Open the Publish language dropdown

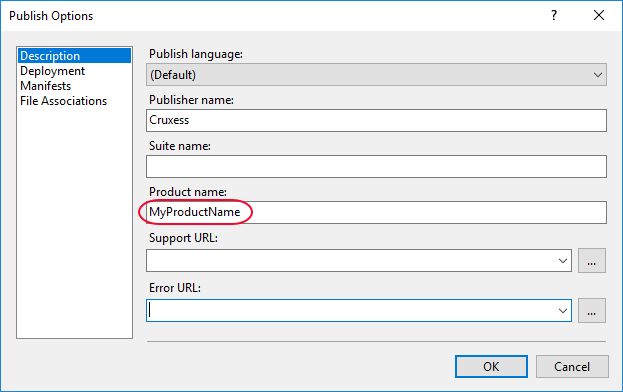click(x=376, y=75)
